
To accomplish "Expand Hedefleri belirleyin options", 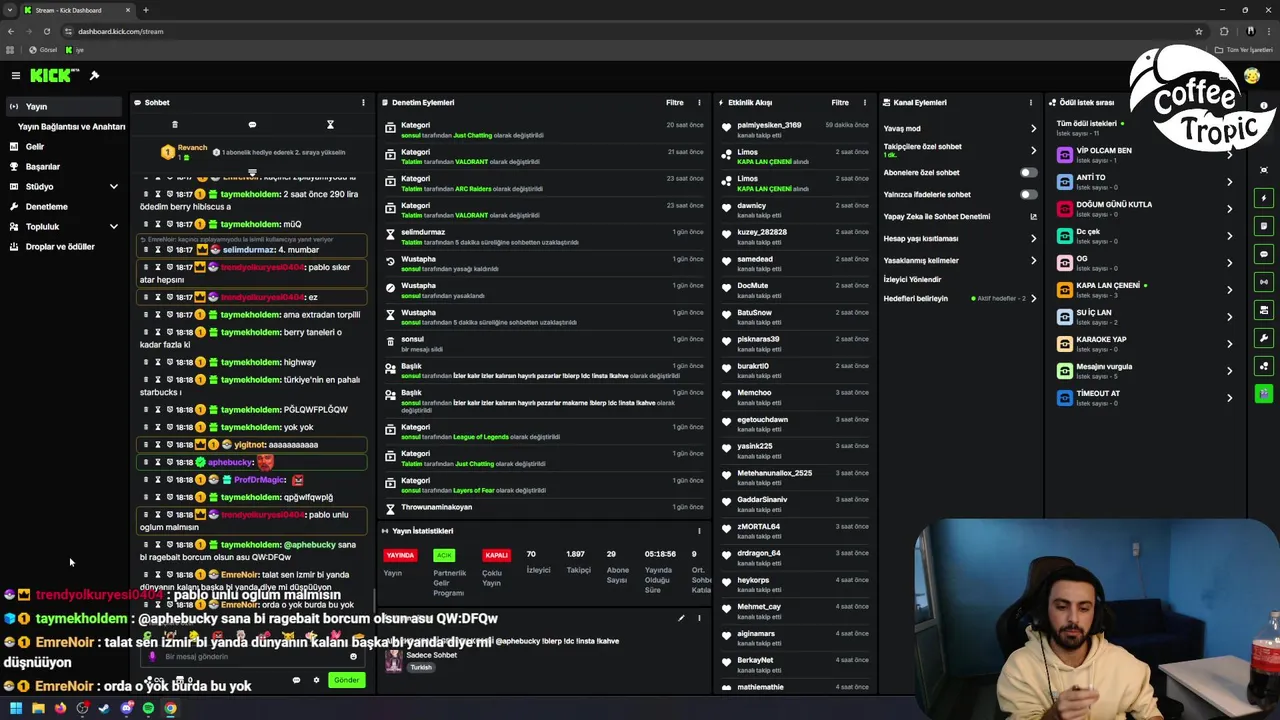I will 1033,298.
